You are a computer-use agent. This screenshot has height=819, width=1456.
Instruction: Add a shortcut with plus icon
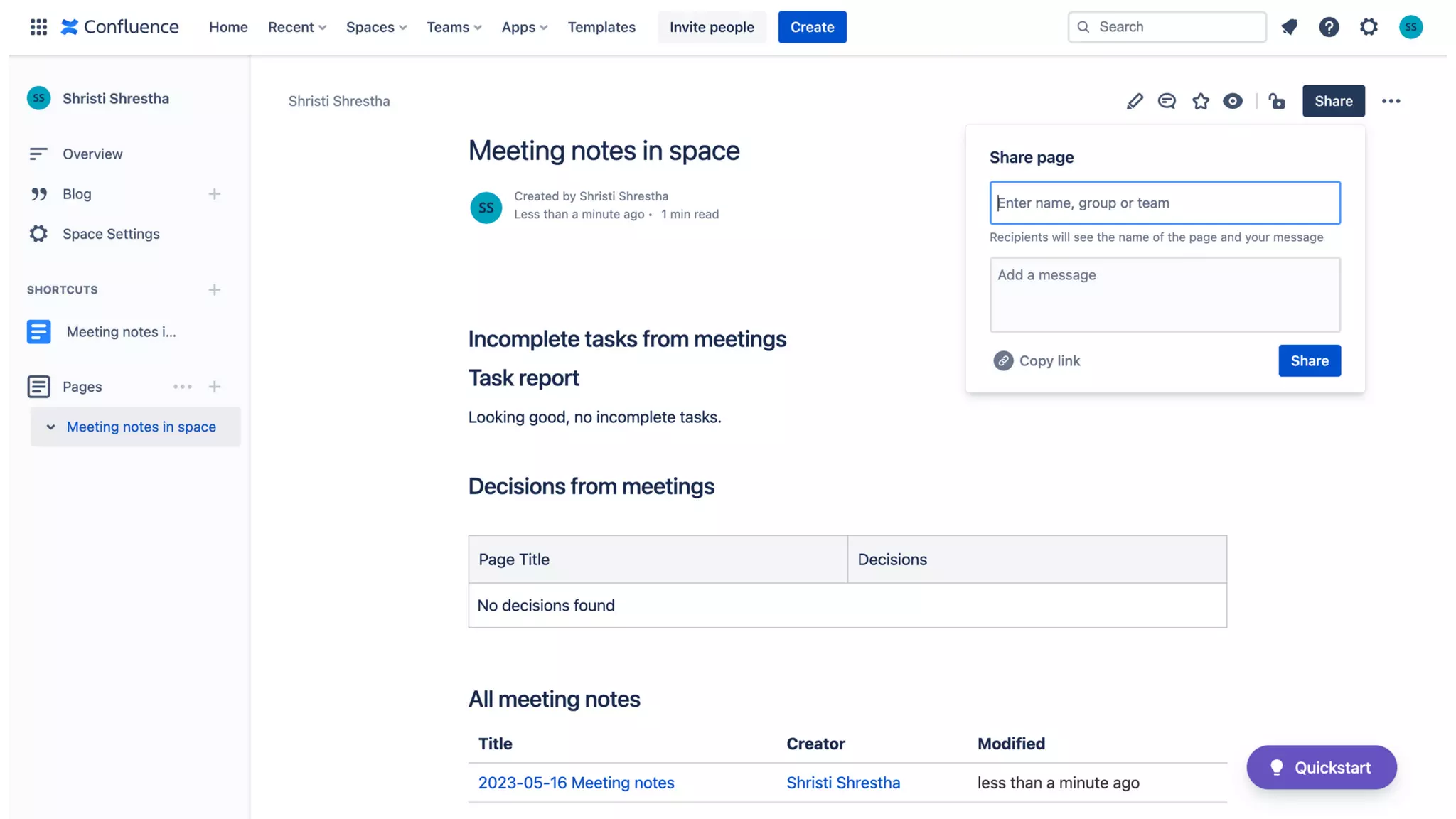click(214, 290)
